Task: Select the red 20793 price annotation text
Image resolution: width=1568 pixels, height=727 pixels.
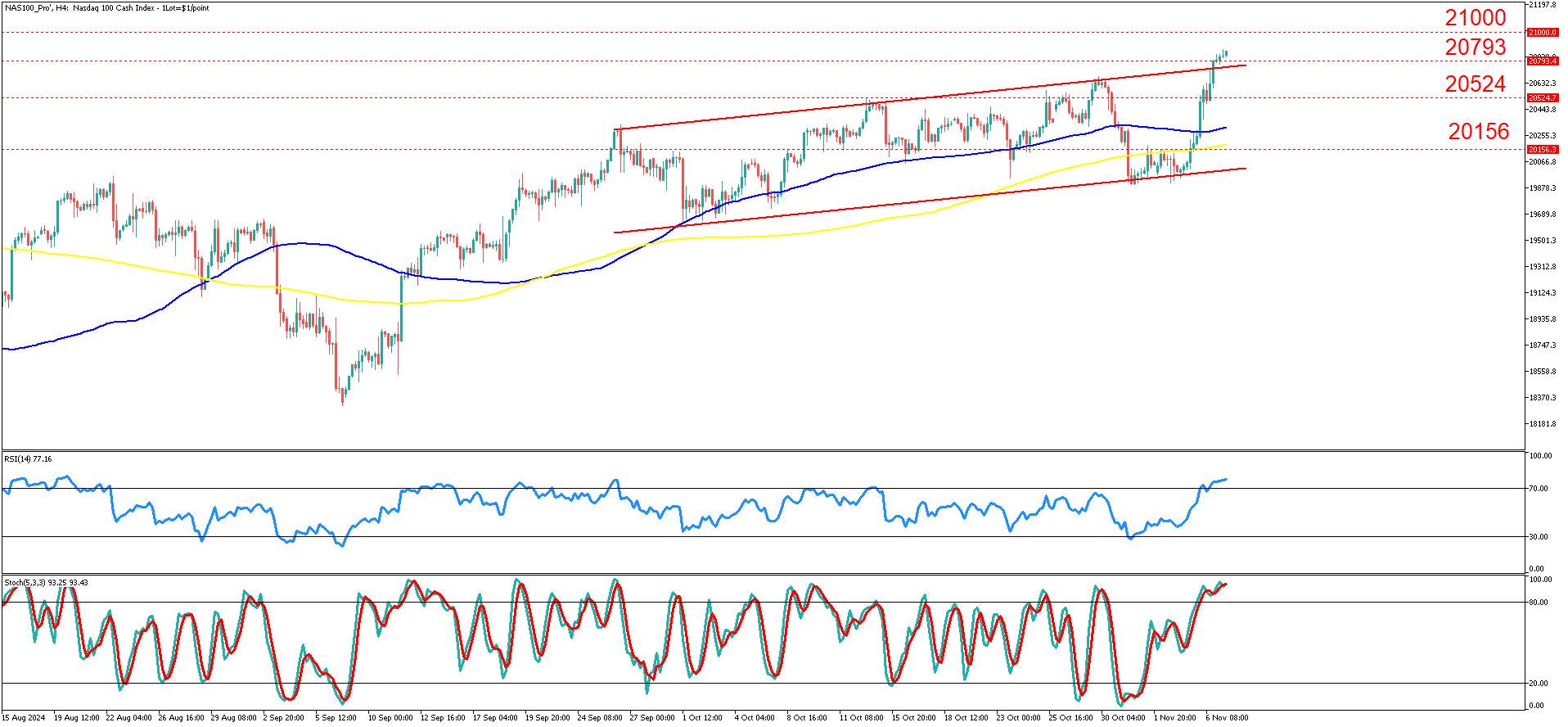Action: point(1475,47)
